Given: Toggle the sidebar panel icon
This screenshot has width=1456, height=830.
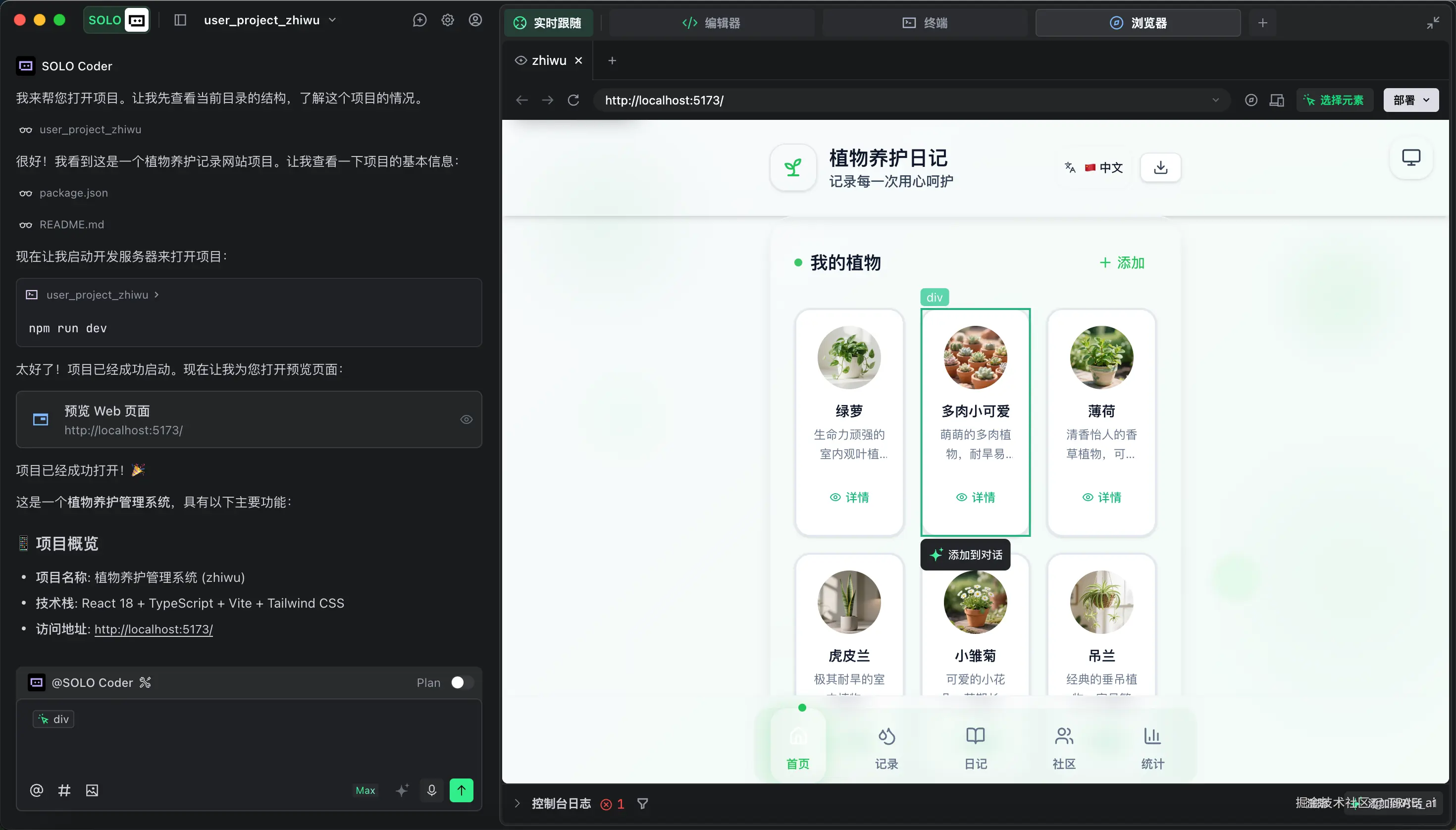Looking at the screenshot, I should coord(180,20).
